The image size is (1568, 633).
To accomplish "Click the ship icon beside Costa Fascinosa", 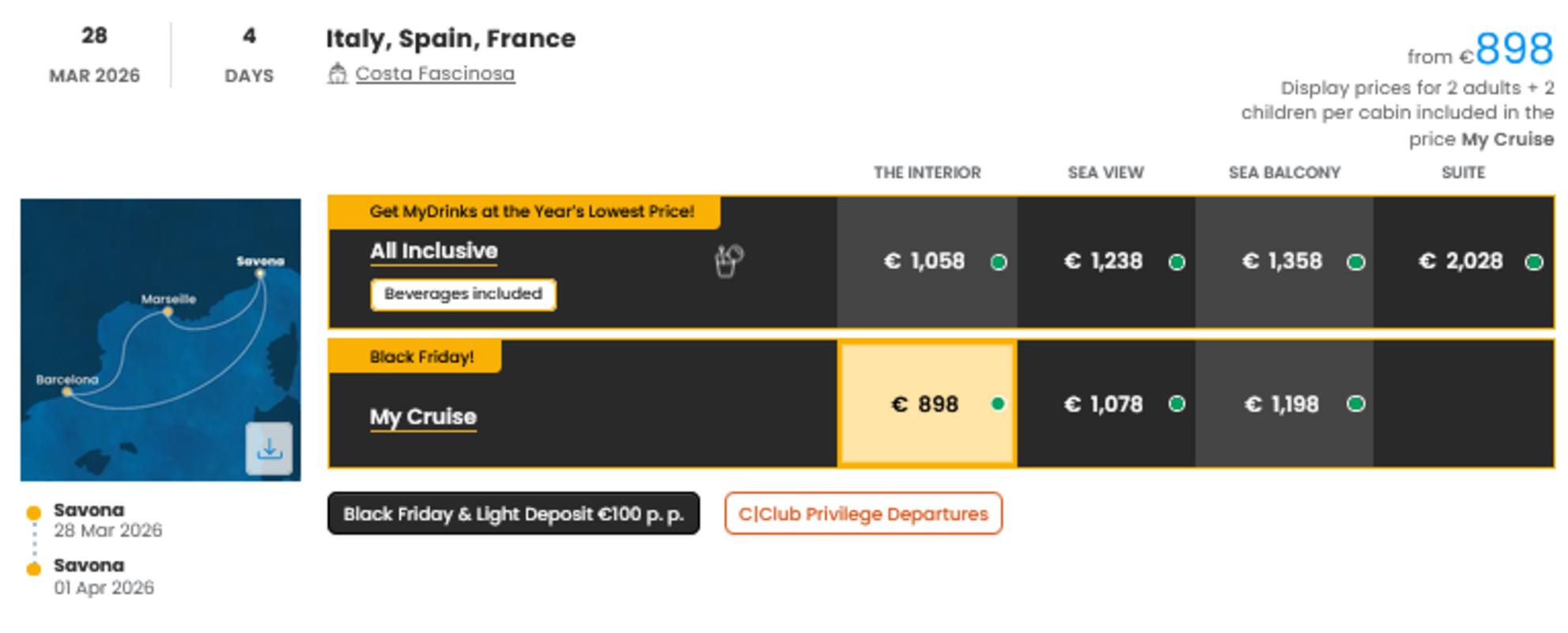I will (x=338, y=74).
